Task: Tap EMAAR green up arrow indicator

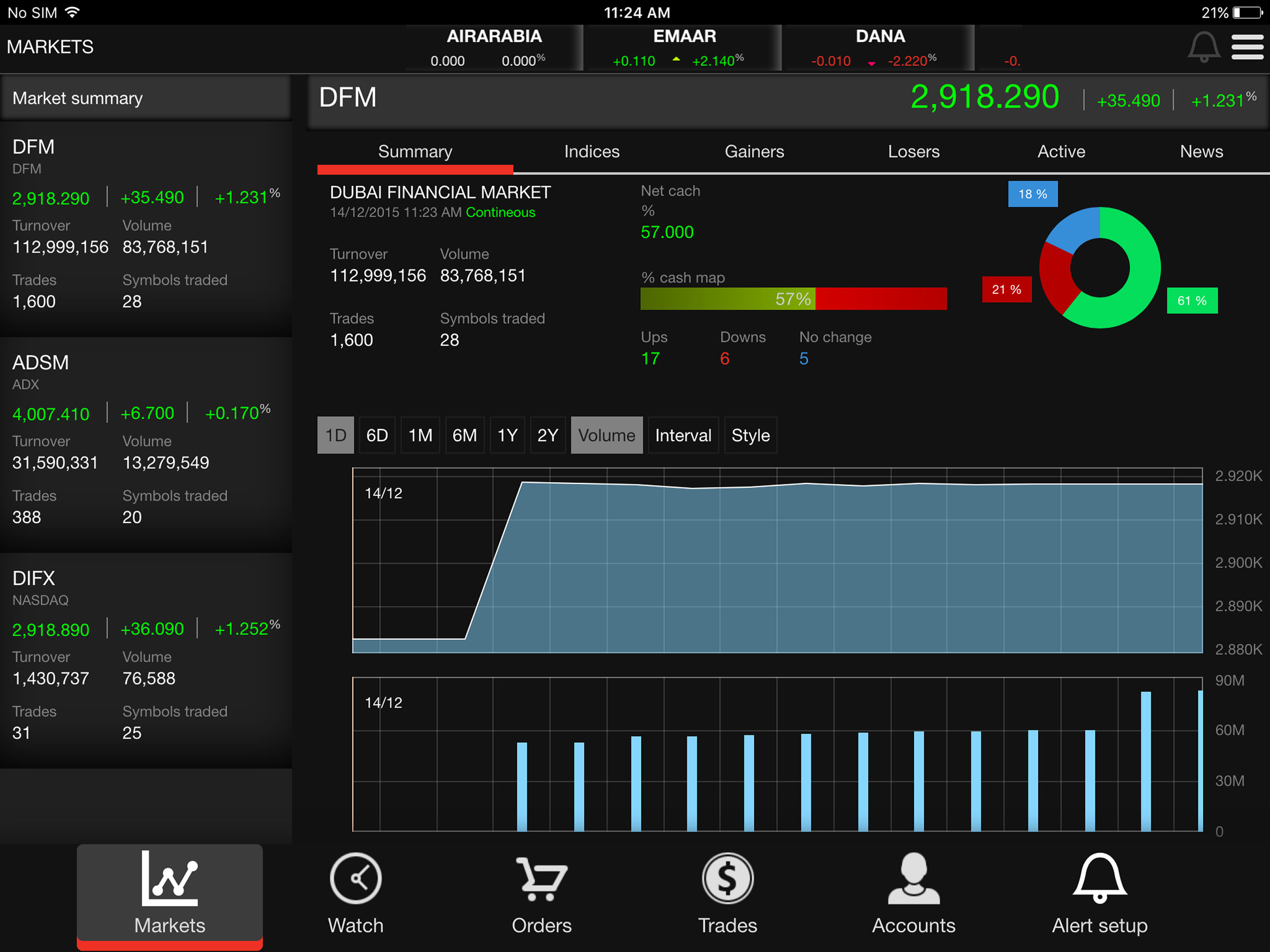Action: click(x=676, y=59)
